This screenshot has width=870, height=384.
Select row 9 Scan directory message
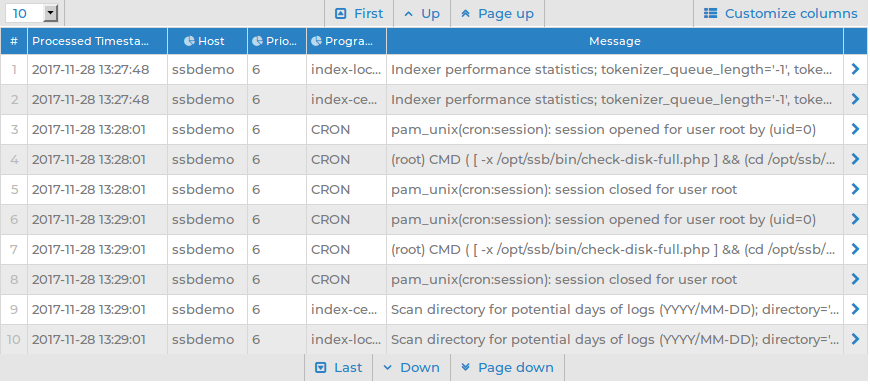click(x=615, y=310)
